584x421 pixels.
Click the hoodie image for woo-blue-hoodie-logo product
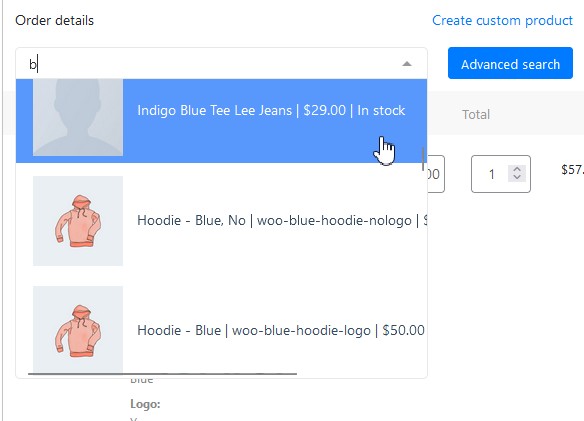pyautogui.click(x=78, y=329)
